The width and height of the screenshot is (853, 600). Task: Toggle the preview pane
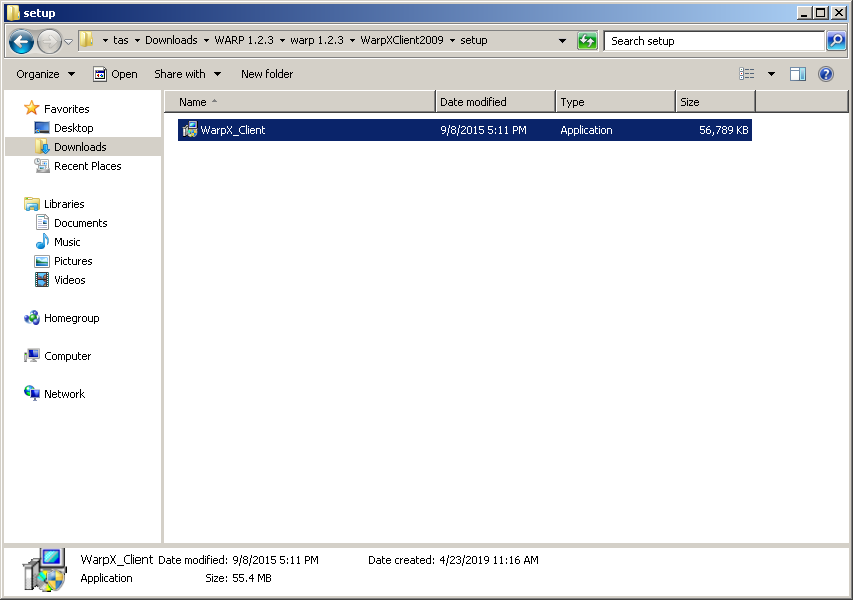(x=798, y=73)
